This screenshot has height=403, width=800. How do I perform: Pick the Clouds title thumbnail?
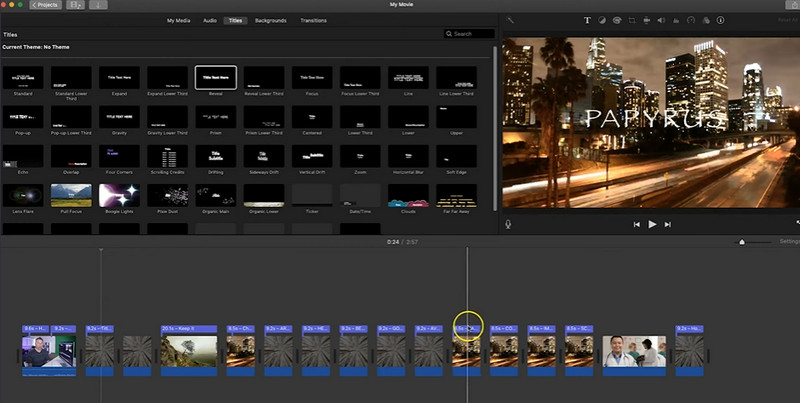408,195
